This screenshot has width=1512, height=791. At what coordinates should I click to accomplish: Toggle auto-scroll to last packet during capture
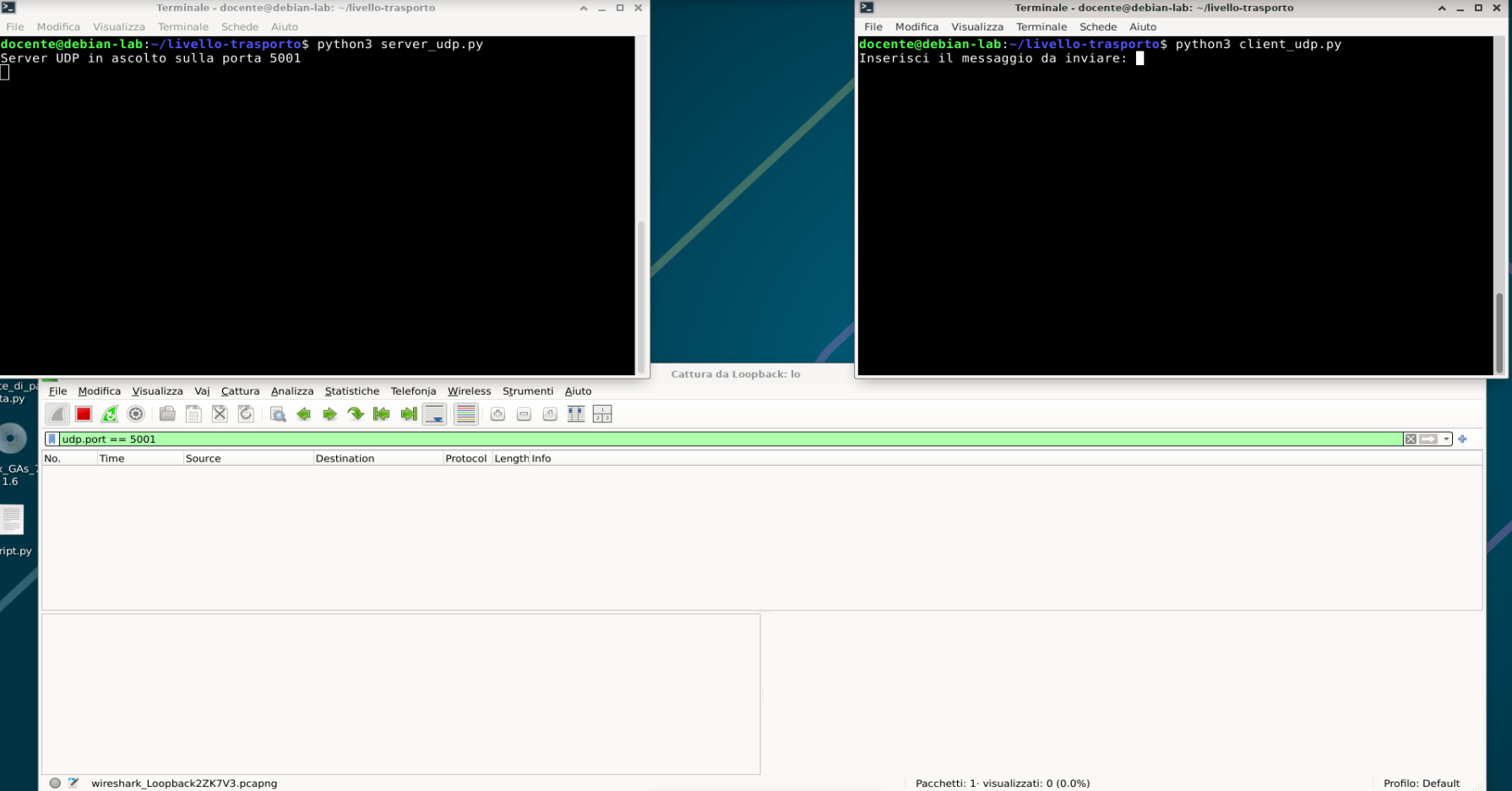[435, 414]
